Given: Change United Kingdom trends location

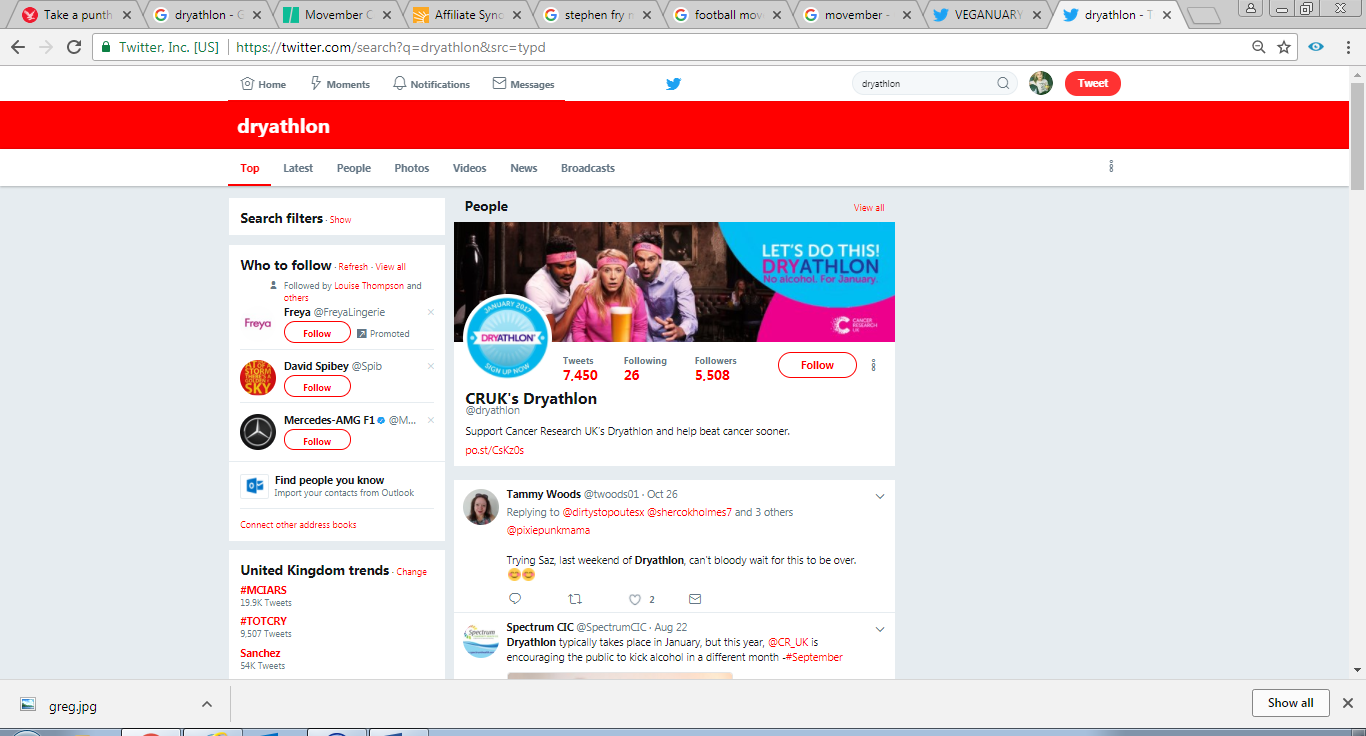Looking at the screenshot, I should (x=411, y=572).
